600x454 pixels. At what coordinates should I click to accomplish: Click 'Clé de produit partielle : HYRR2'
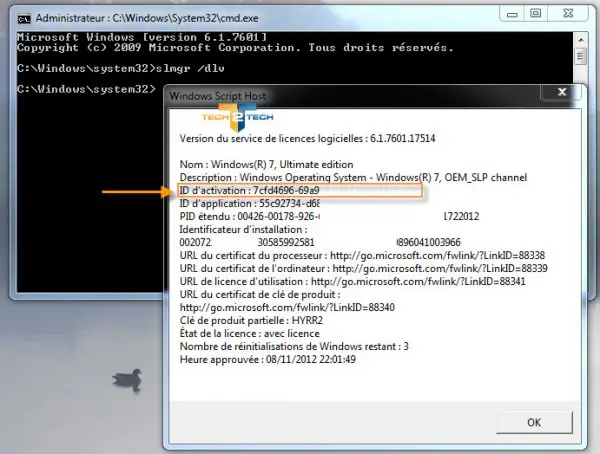[x=251, y=320]
